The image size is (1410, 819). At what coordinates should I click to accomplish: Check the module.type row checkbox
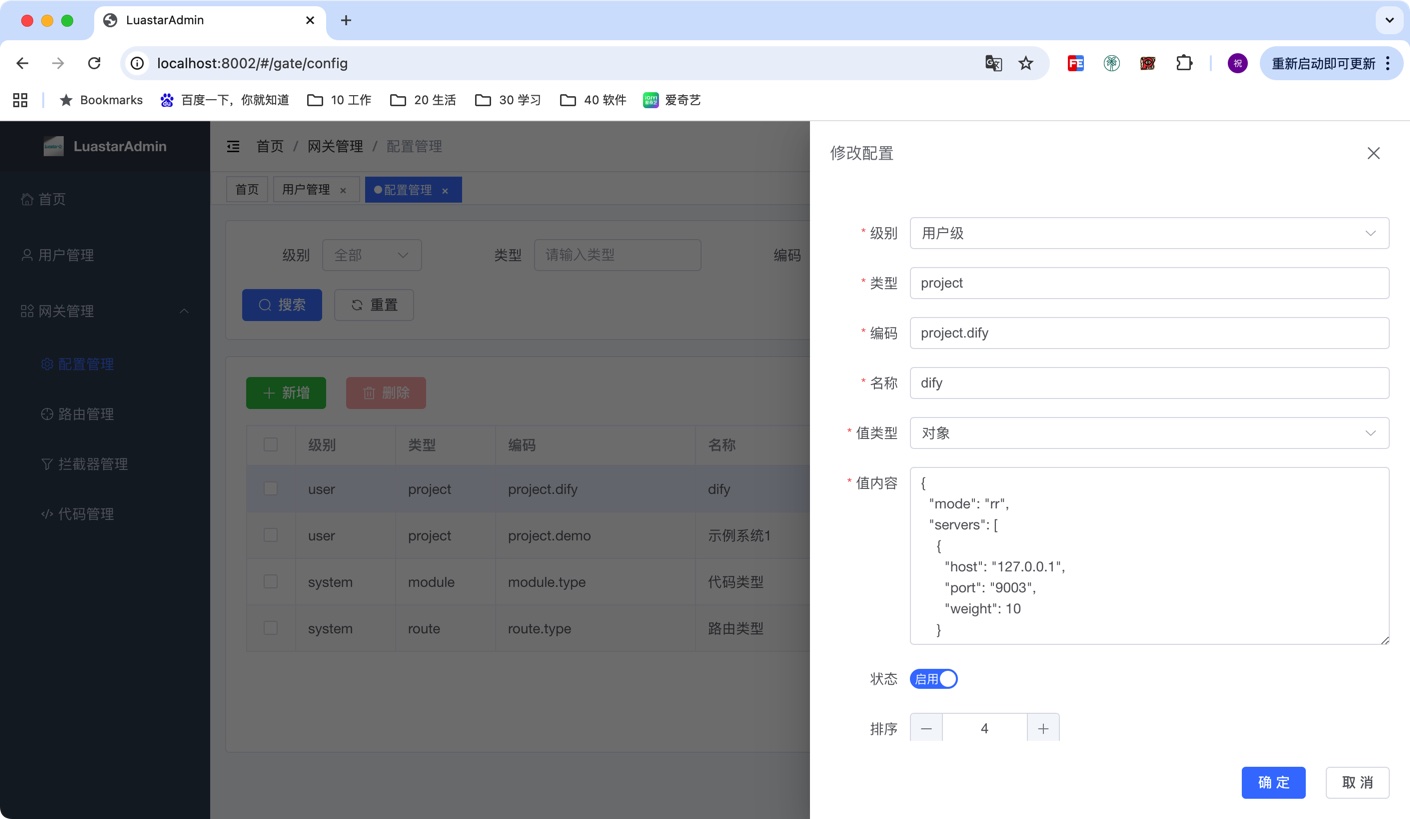(x=271, y=581)
